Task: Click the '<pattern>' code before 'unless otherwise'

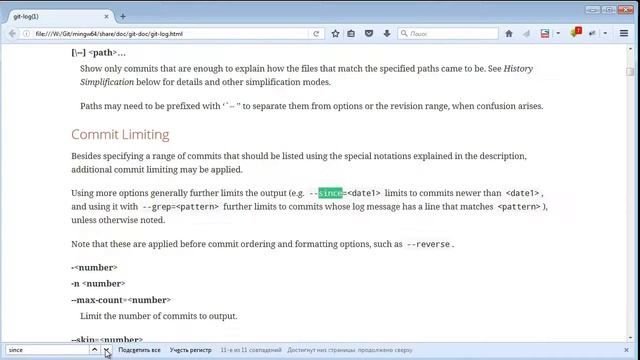Action: click(519, 207)
